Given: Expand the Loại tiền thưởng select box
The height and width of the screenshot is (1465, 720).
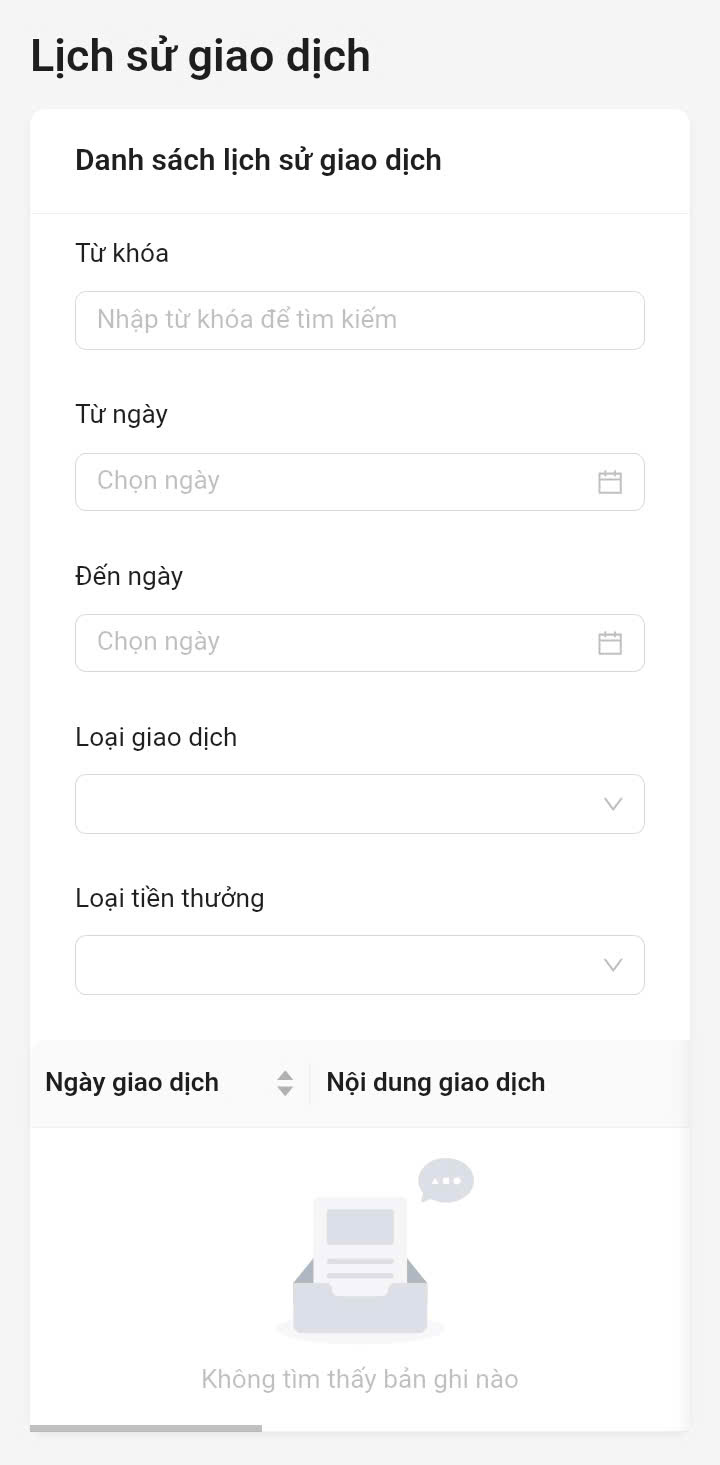Looking at the screenshot, I should click(x=340, y=965).
